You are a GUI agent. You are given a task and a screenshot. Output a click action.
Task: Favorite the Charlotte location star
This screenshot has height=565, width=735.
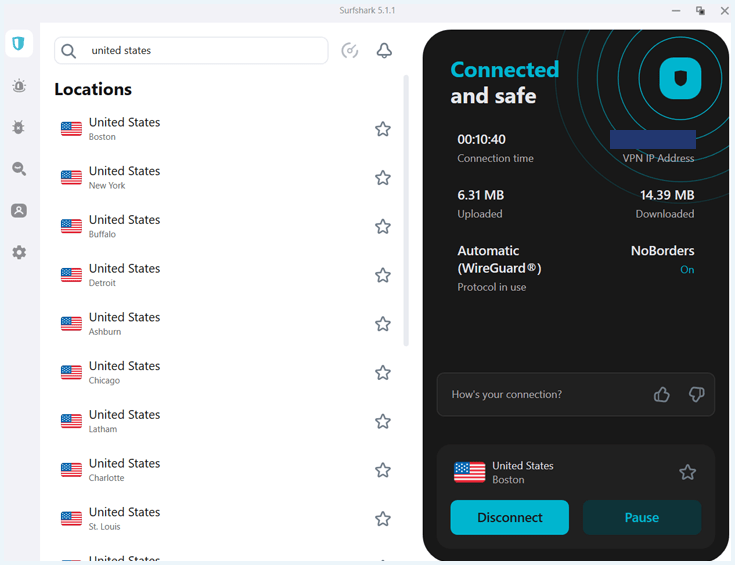click(x=382, y=470)
